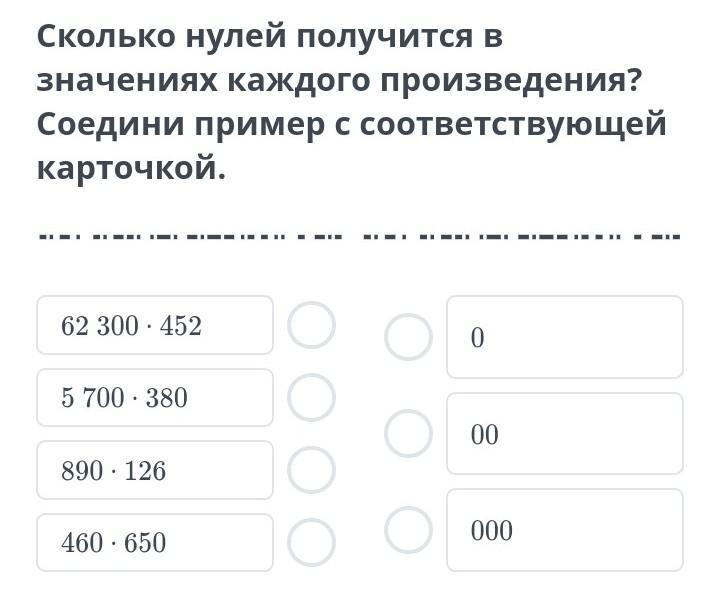Select the connector circle beside 5 700 · 380

[311, 398]
